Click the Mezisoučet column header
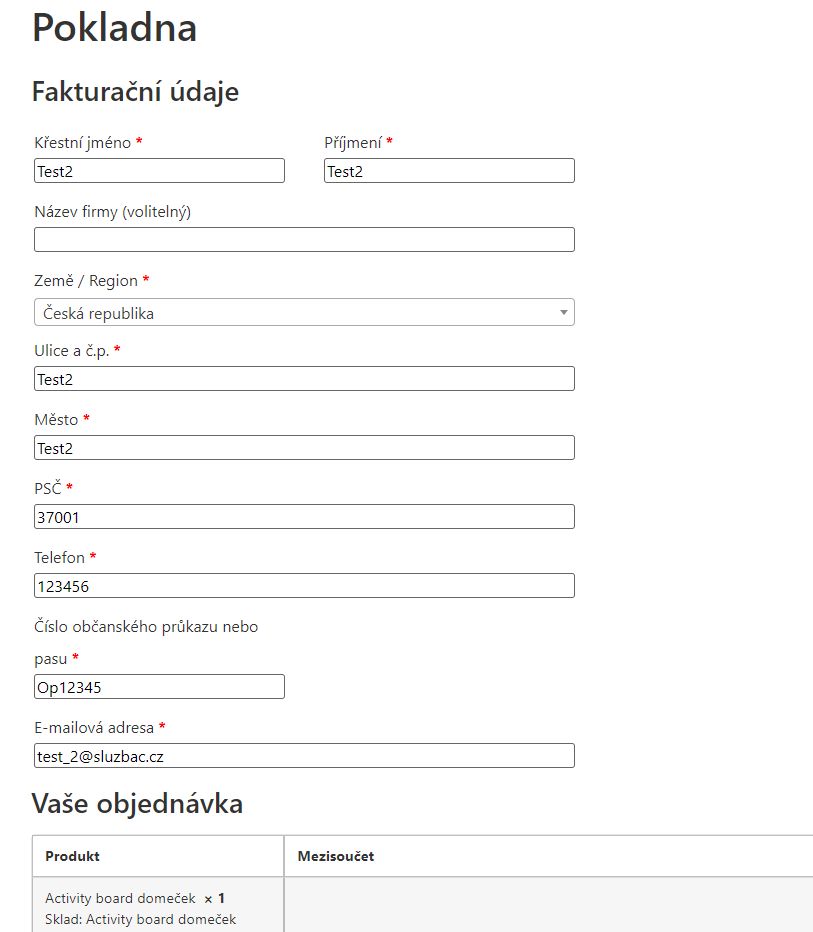Viewport: 813px width, 932px height. click(336, 857)
